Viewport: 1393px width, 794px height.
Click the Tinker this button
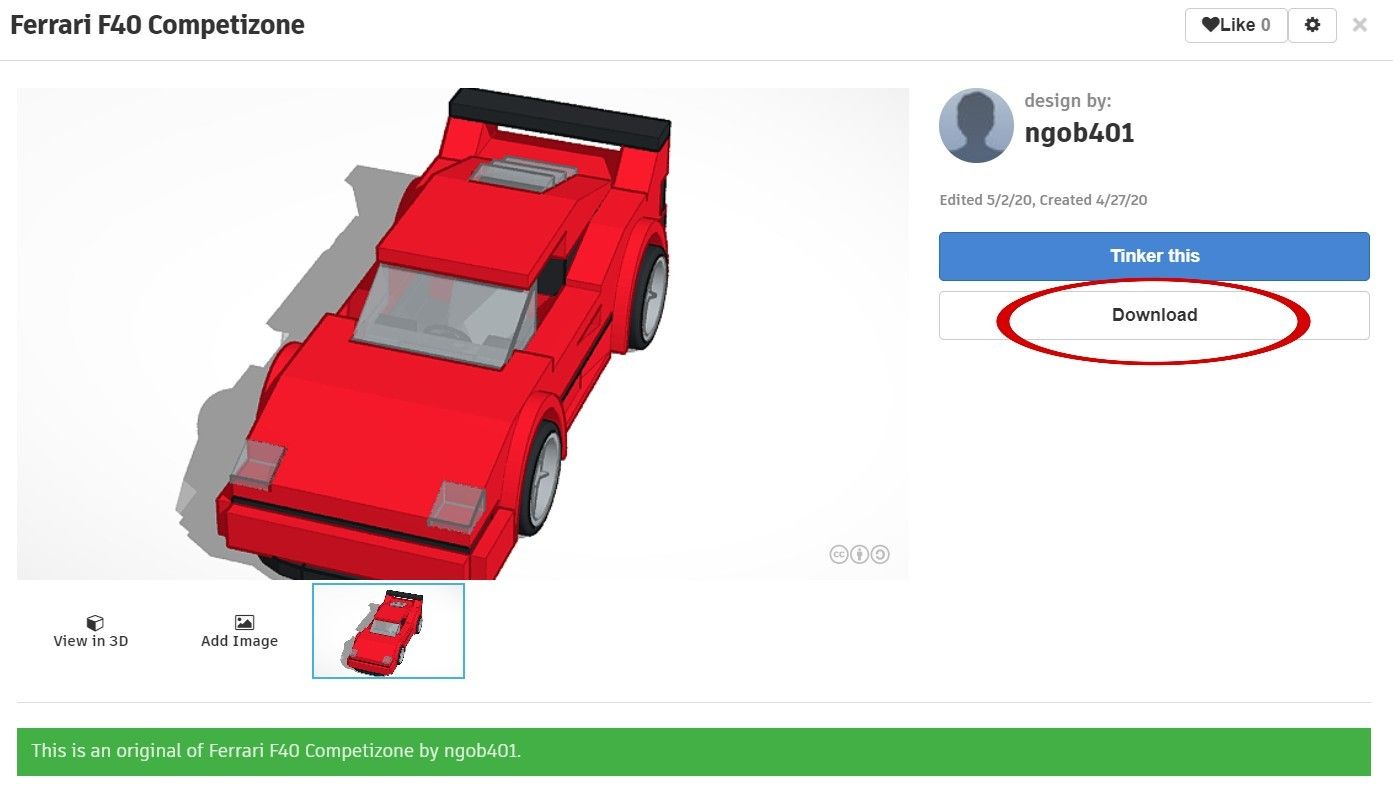click(1154, 256)
